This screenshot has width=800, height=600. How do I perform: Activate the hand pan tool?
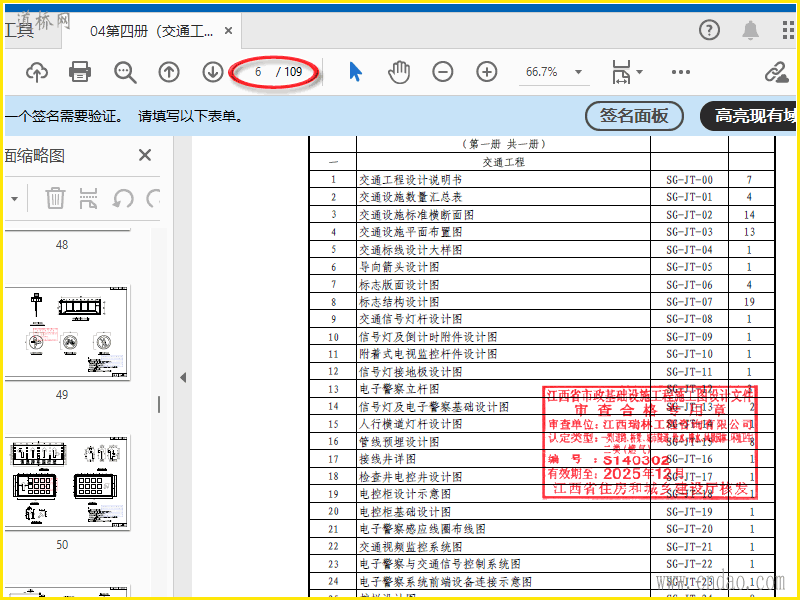(399, 72)
